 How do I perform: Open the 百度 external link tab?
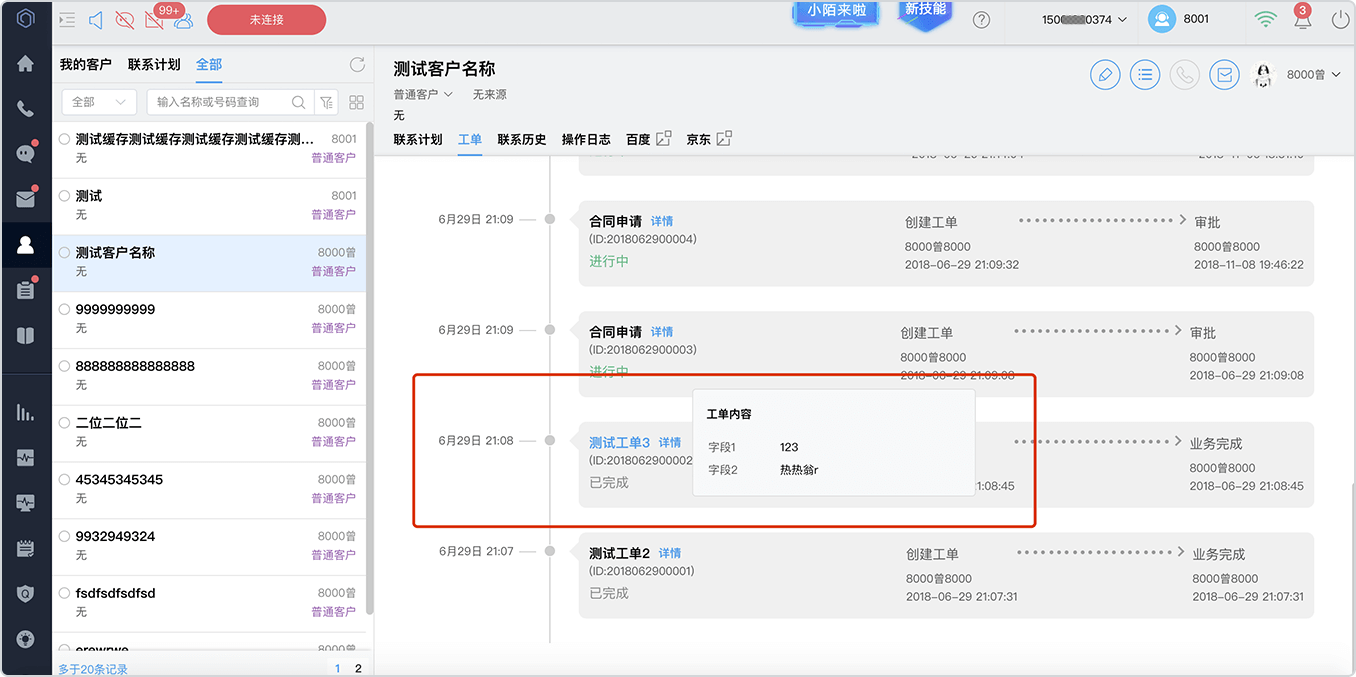coord(648,139)
